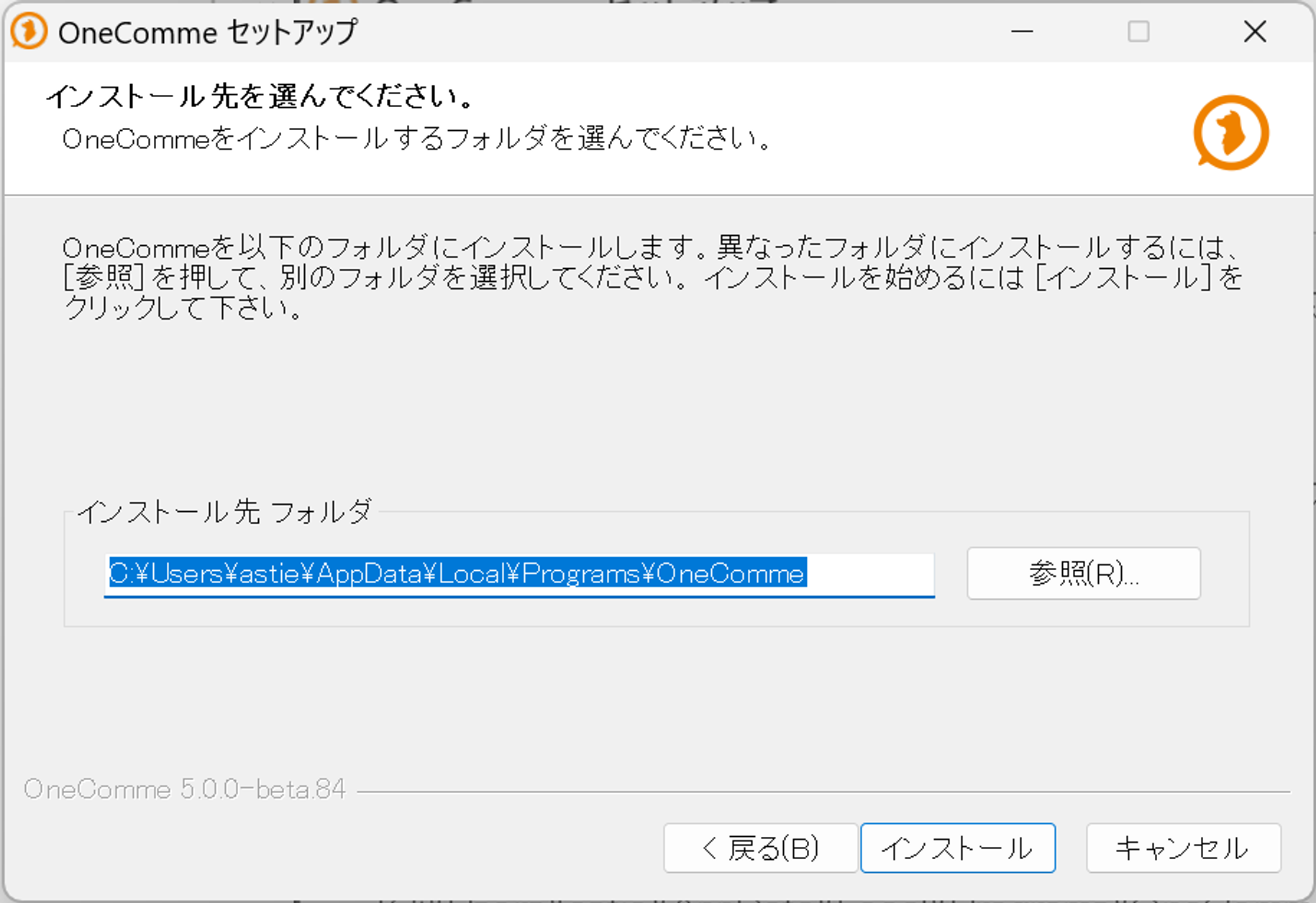Image resolution: width=1316 pixels, height=903 pixels.
Task: Start installation with the インストール button
Action: [957, 848]
